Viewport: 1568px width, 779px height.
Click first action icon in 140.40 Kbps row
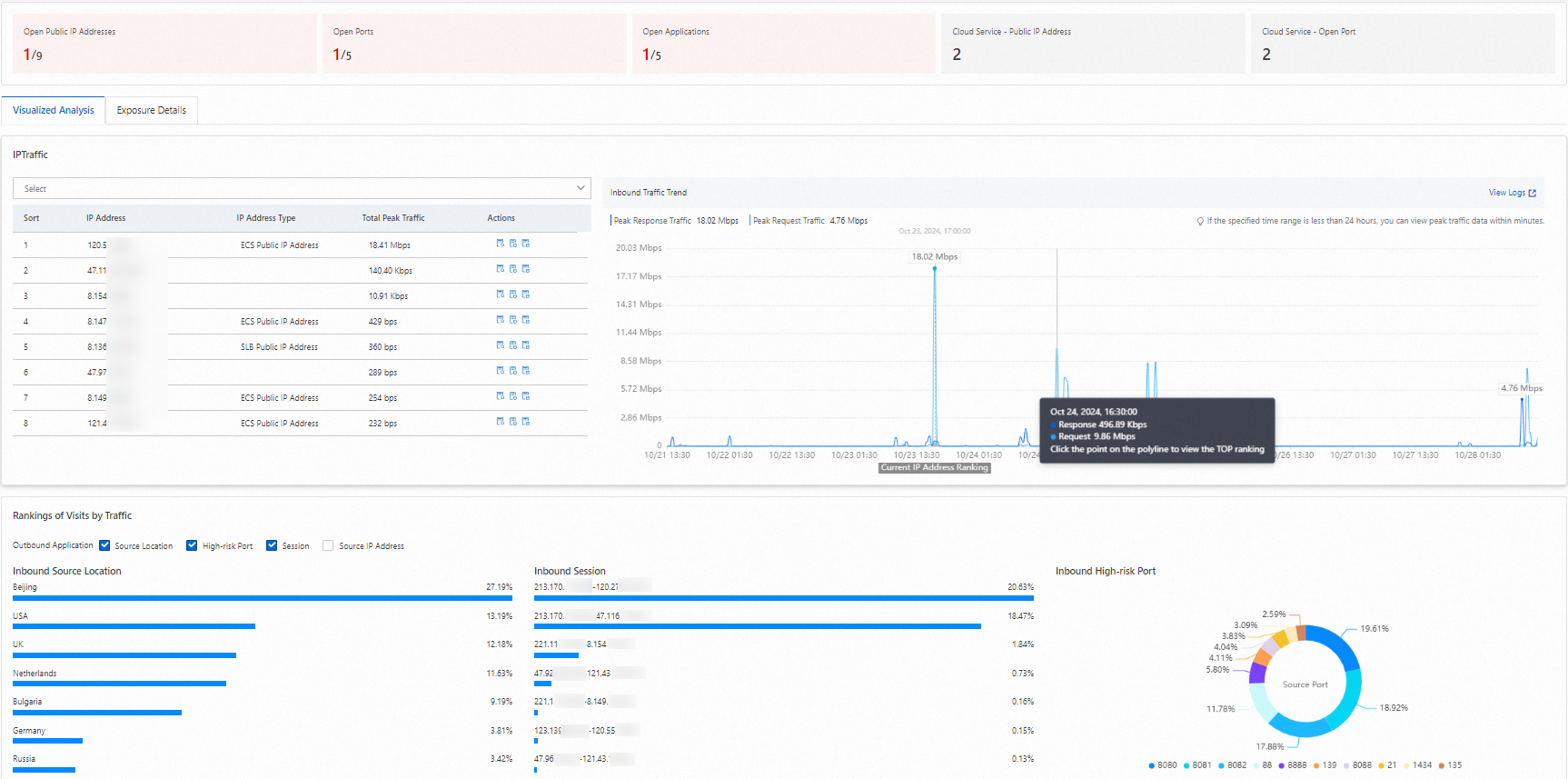tap(501, 269)
